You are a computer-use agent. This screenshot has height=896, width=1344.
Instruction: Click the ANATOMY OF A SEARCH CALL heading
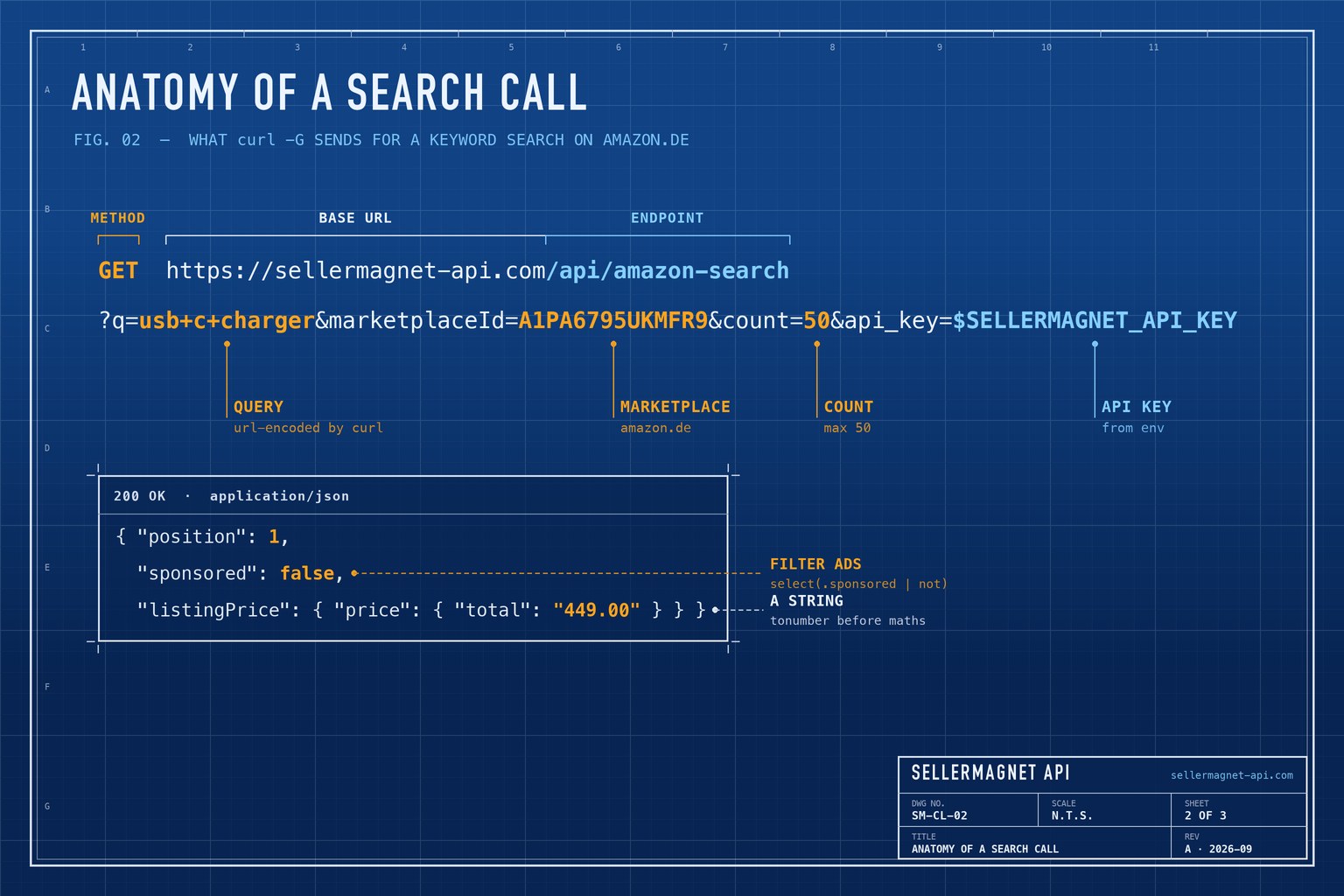pos(329,93)
